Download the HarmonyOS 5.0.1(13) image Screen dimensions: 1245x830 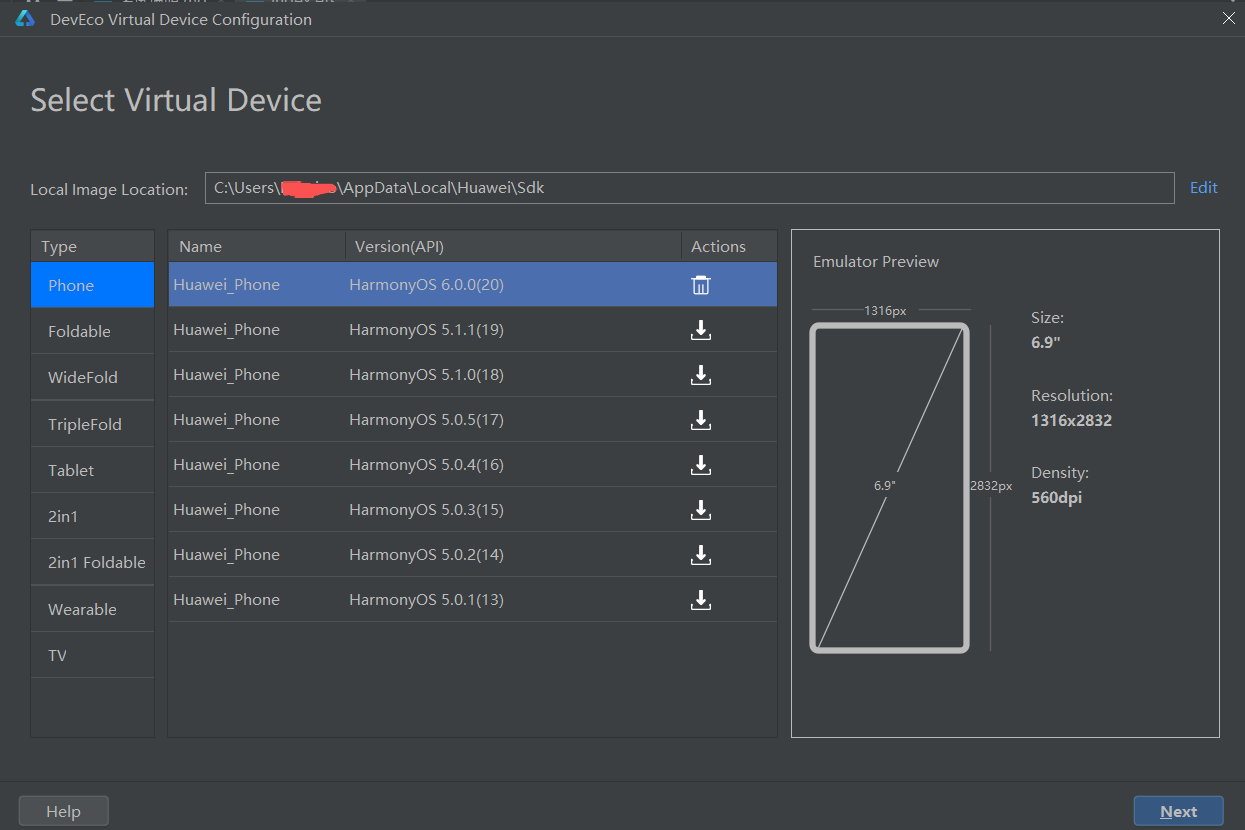[x=701, y=600]
